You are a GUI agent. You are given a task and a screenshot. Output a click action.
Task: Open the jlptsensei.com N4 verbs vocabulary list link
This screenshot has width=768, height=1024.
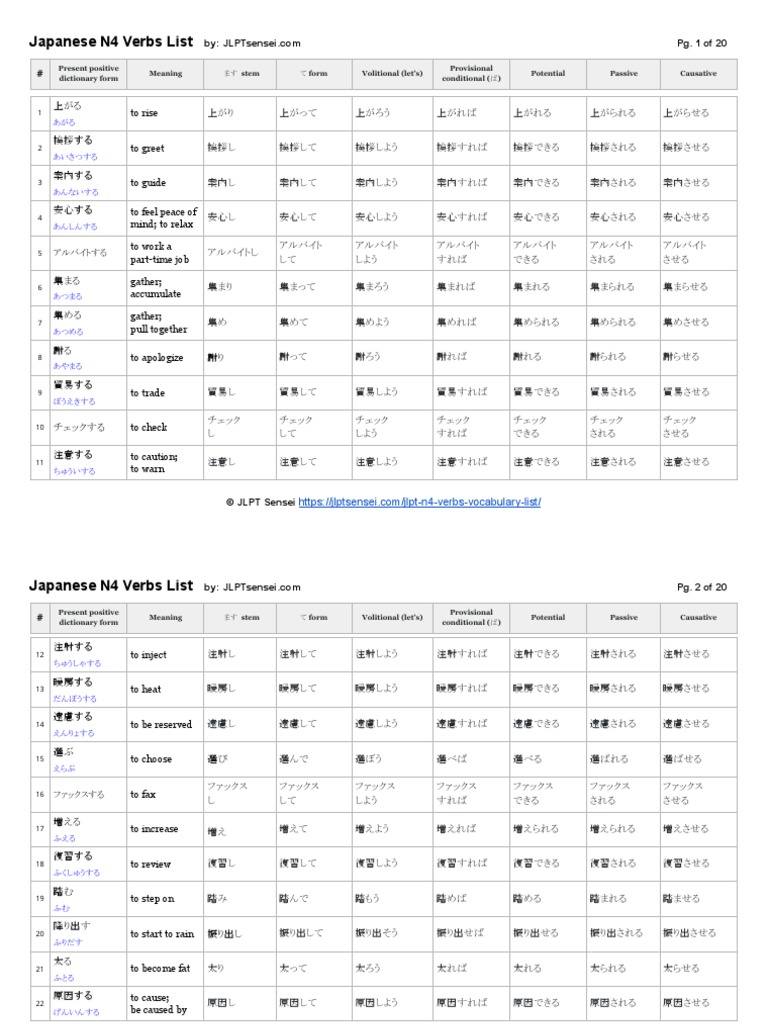pos(419,502)
